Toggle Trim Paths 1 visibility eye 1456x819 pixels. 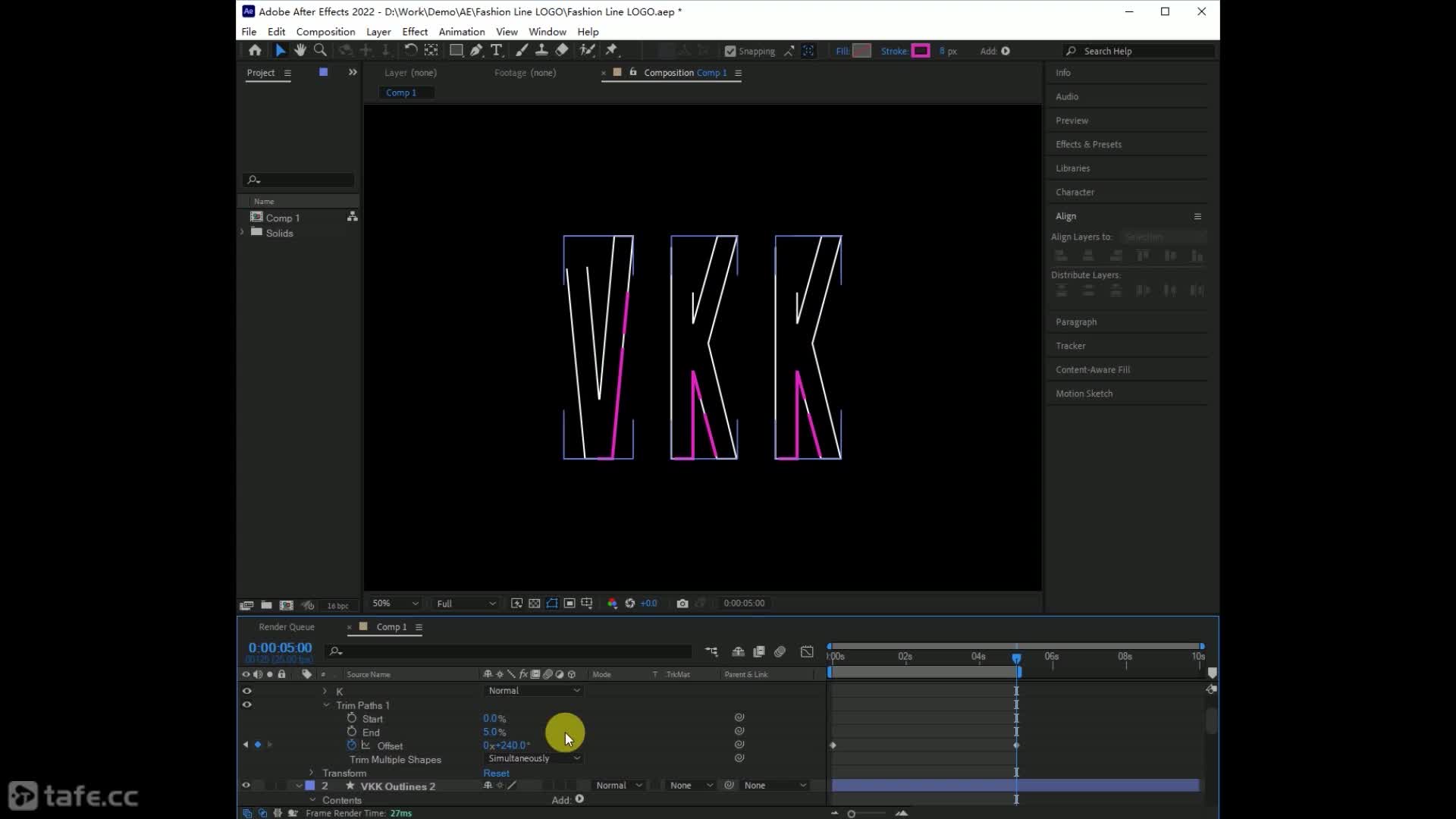[x=246, y=705]
